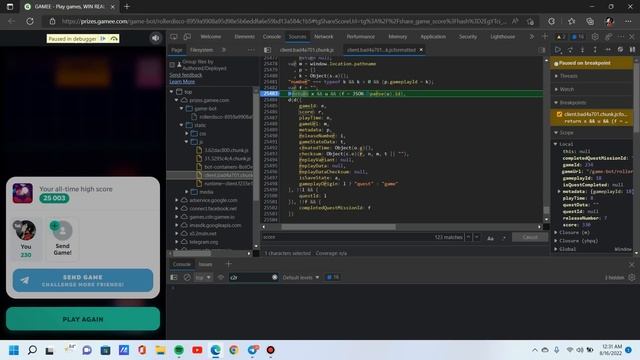Expand the Global scope entry

click(556, 249)
